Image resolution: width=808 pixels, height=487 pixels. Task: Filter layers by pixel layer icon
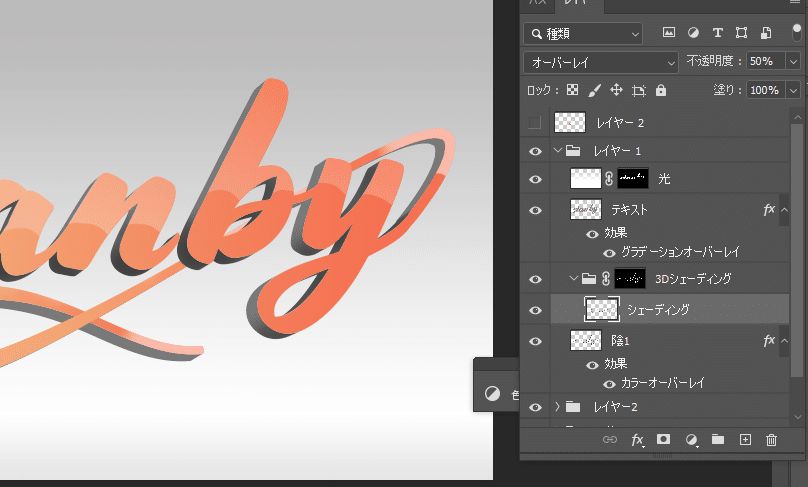pos(668,32)
